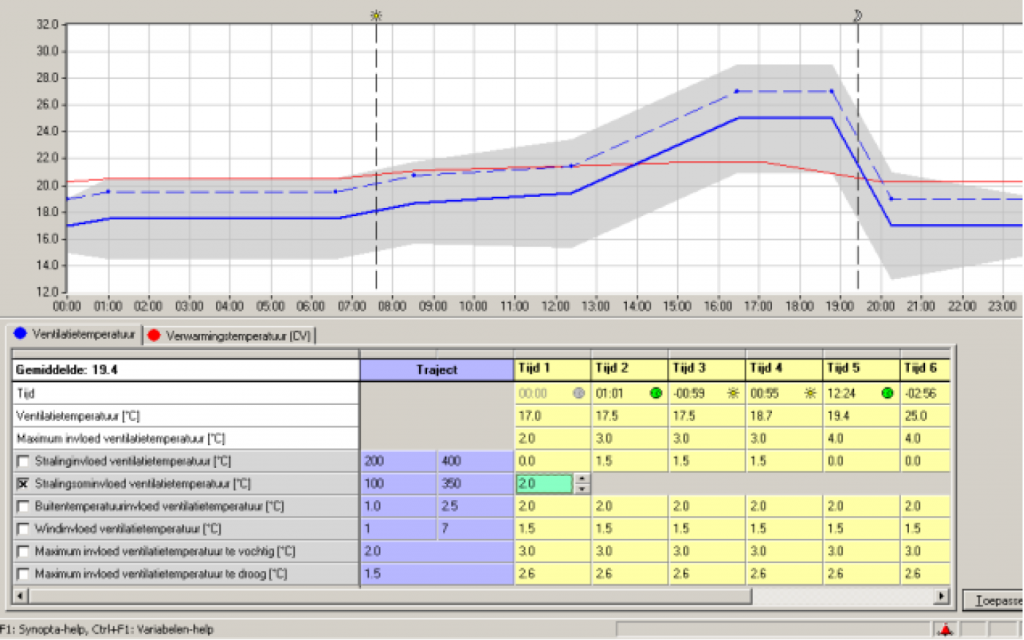Uncheck Stralingsominvloed ventilatietemperatuur checkbox

23,484
